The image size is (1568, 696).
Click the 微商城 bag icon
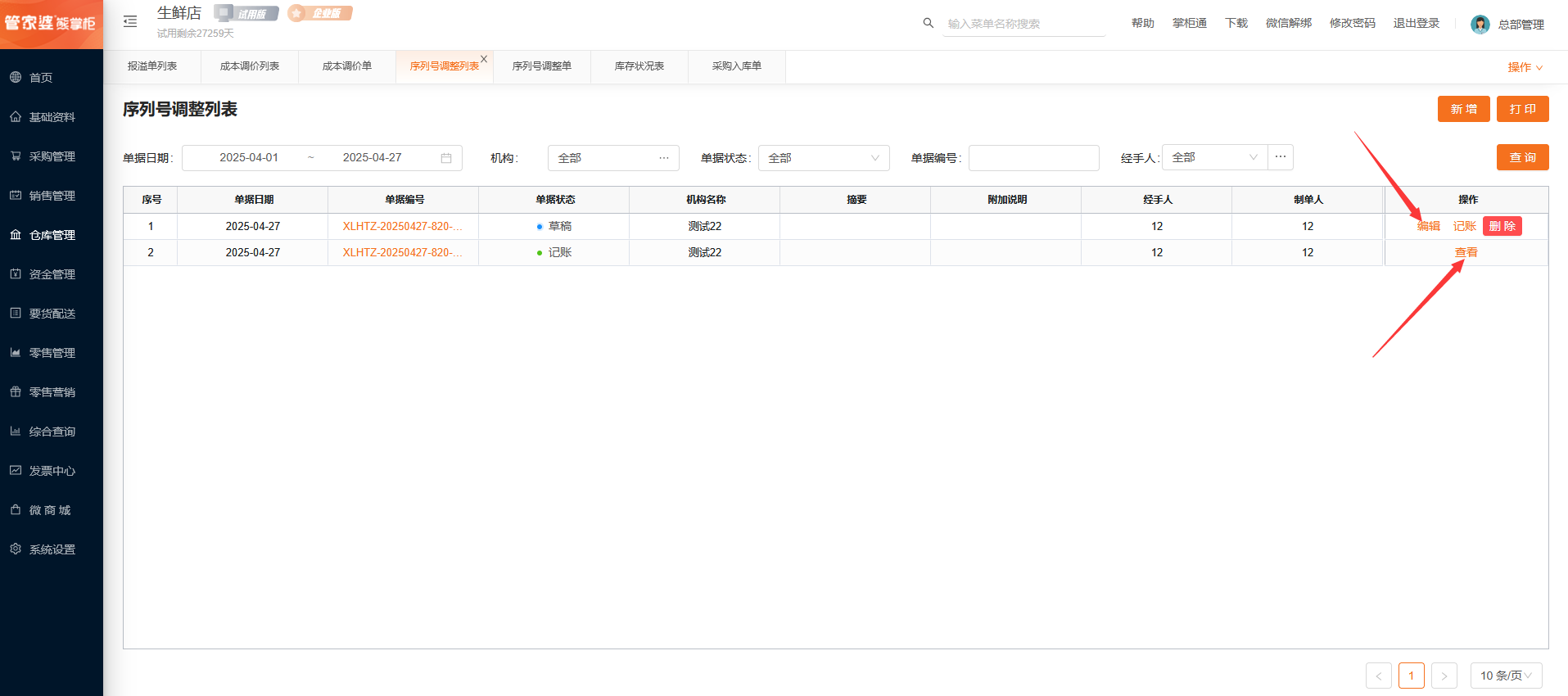(16, 509)
